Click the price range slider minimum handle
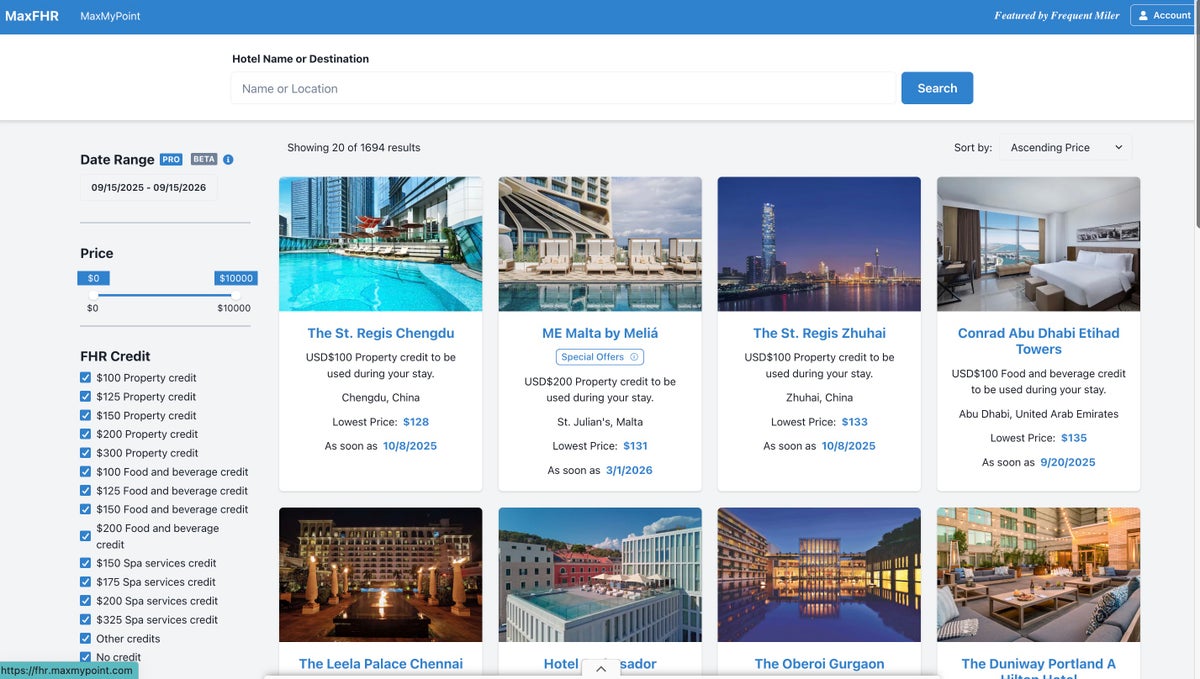 (x=93, y=295)
